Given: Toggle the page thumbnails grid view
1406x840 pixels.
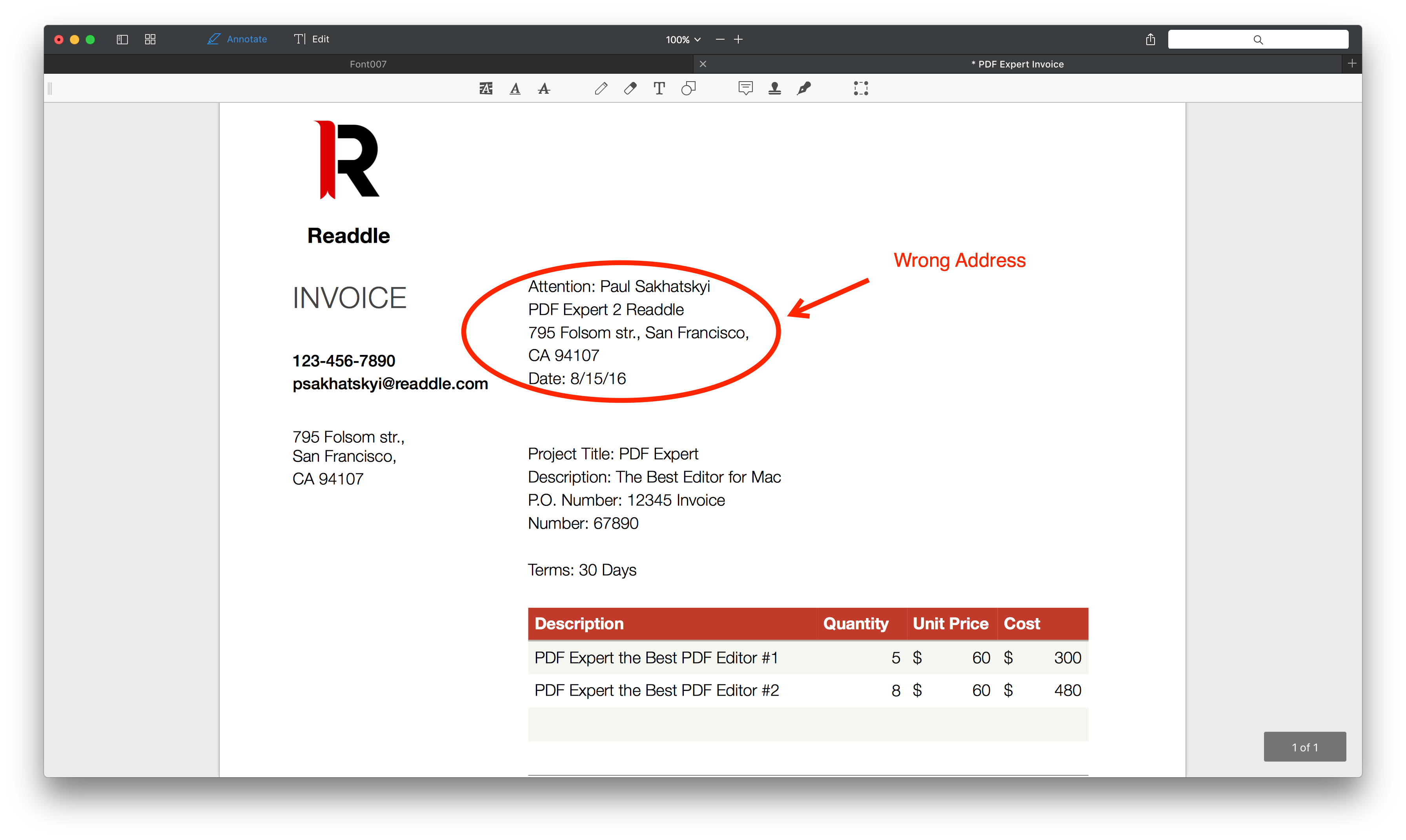Looking at the screenshot, I should (x=149, y=39).
